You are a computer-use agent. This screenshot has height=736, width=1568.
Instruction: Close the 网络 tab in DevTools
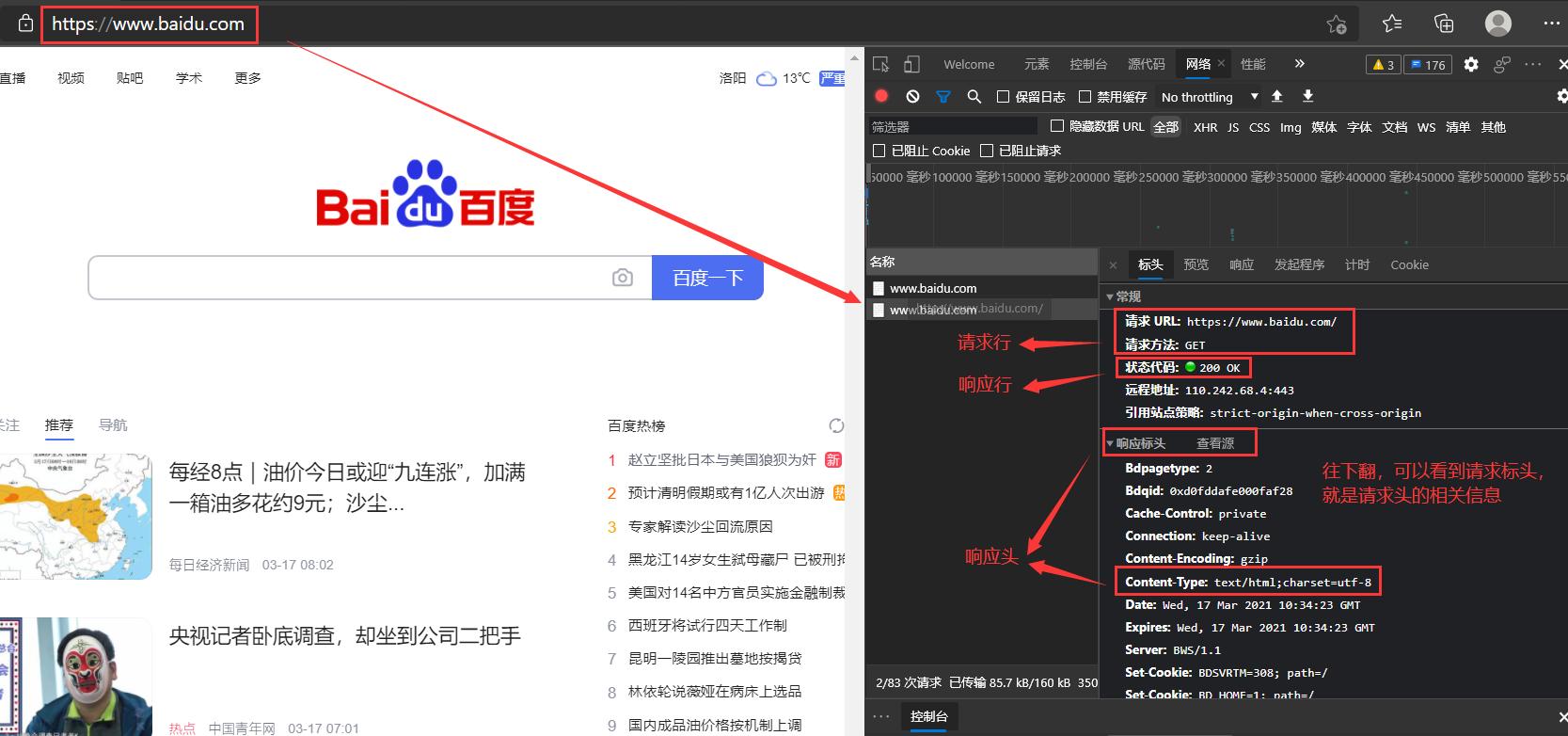(x=1221, y=64)
